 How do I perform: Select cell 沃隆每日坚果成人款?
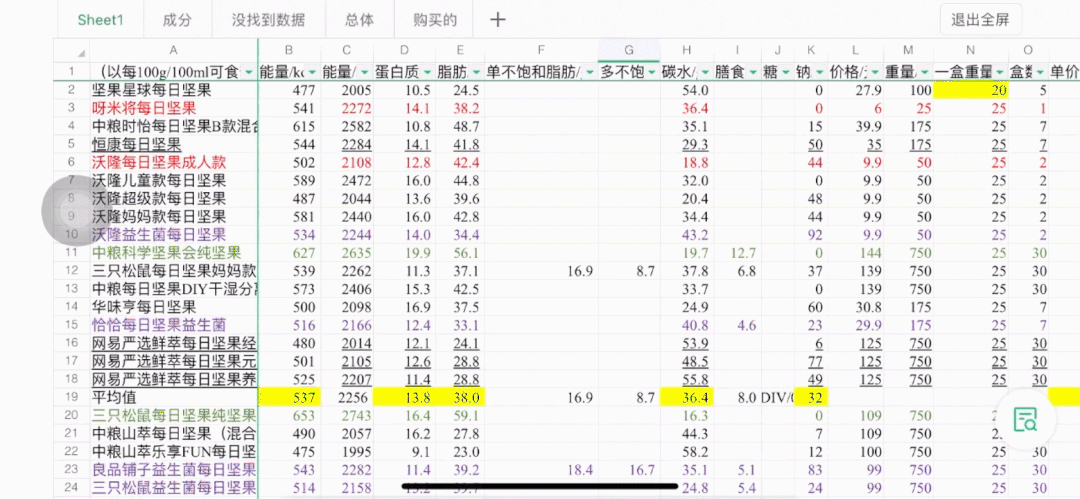click(174, 163)
